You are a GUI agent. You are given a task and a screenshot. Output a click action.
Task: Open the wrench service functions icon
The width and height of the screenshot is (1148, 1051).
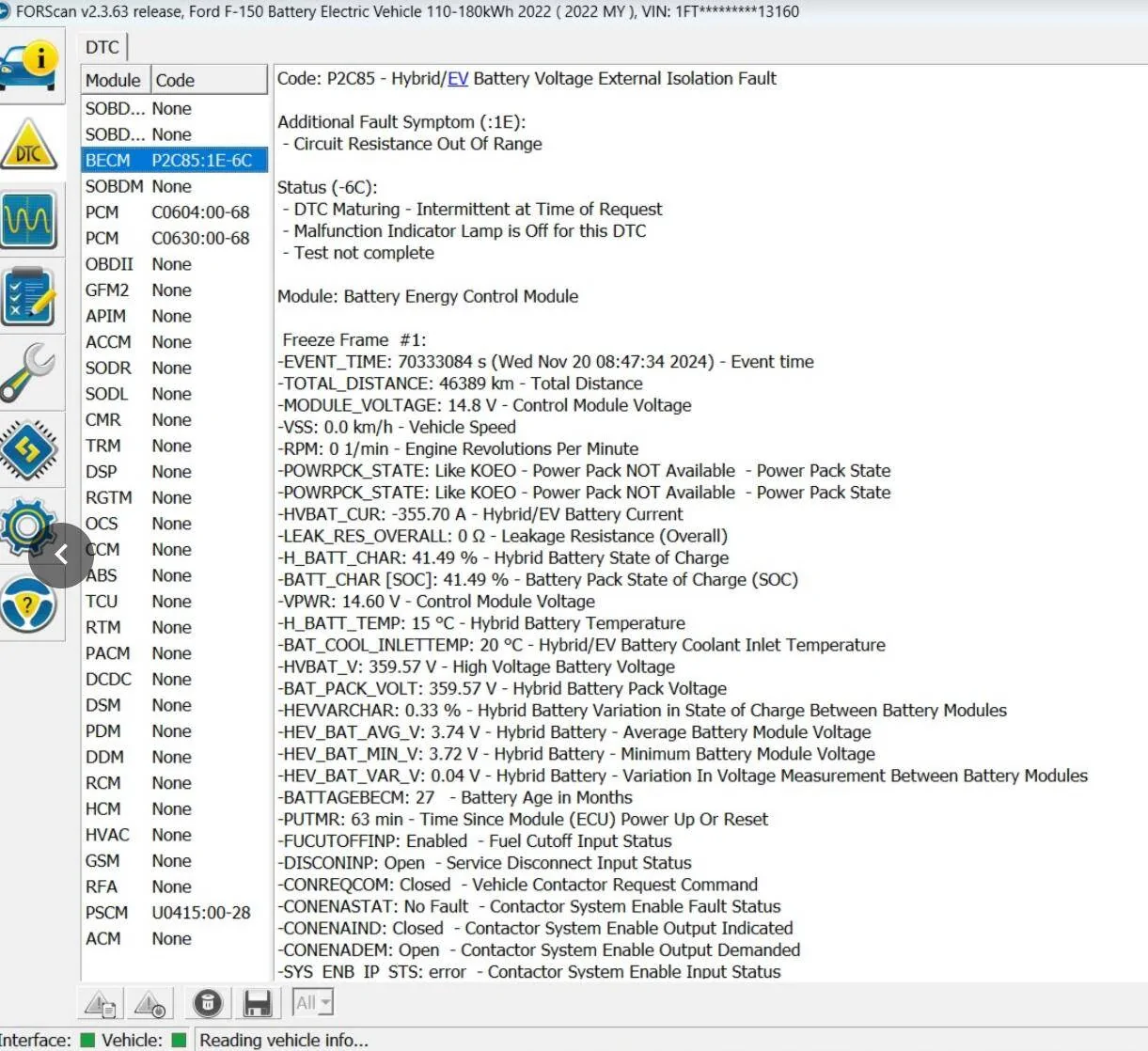point(29,373)
